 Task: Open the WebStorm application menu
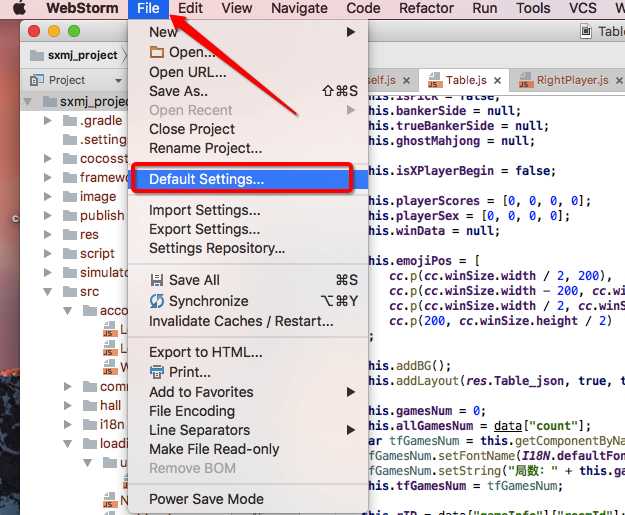(x=82, y=8)
